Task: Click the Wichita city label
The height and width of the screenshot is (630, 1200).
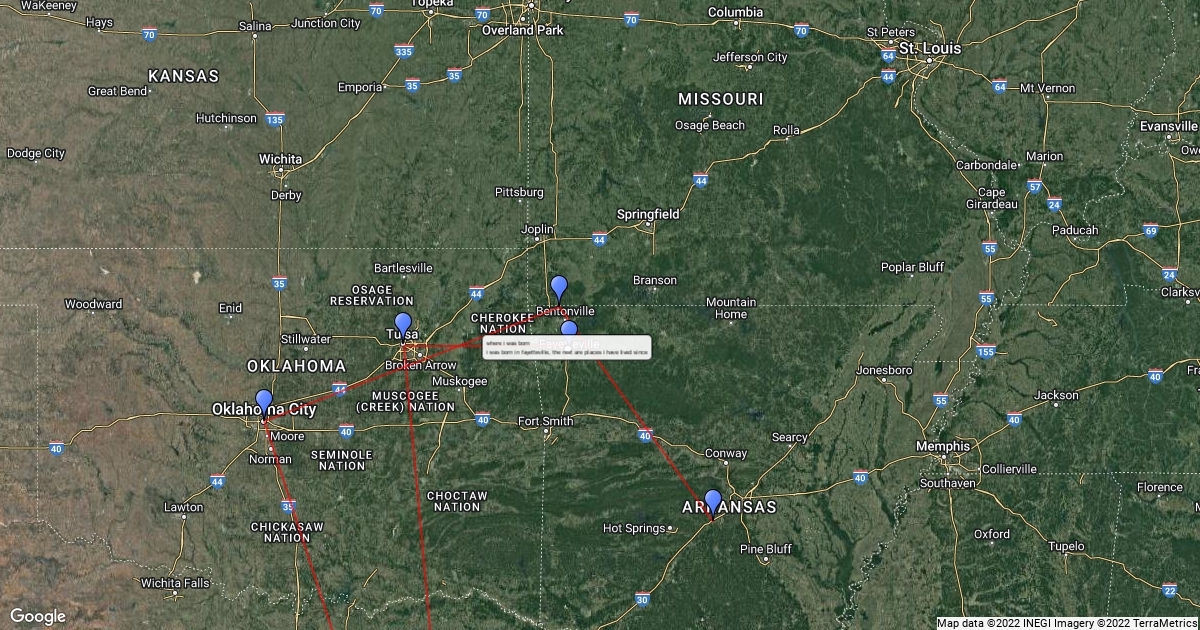Action: pos(280,159)
